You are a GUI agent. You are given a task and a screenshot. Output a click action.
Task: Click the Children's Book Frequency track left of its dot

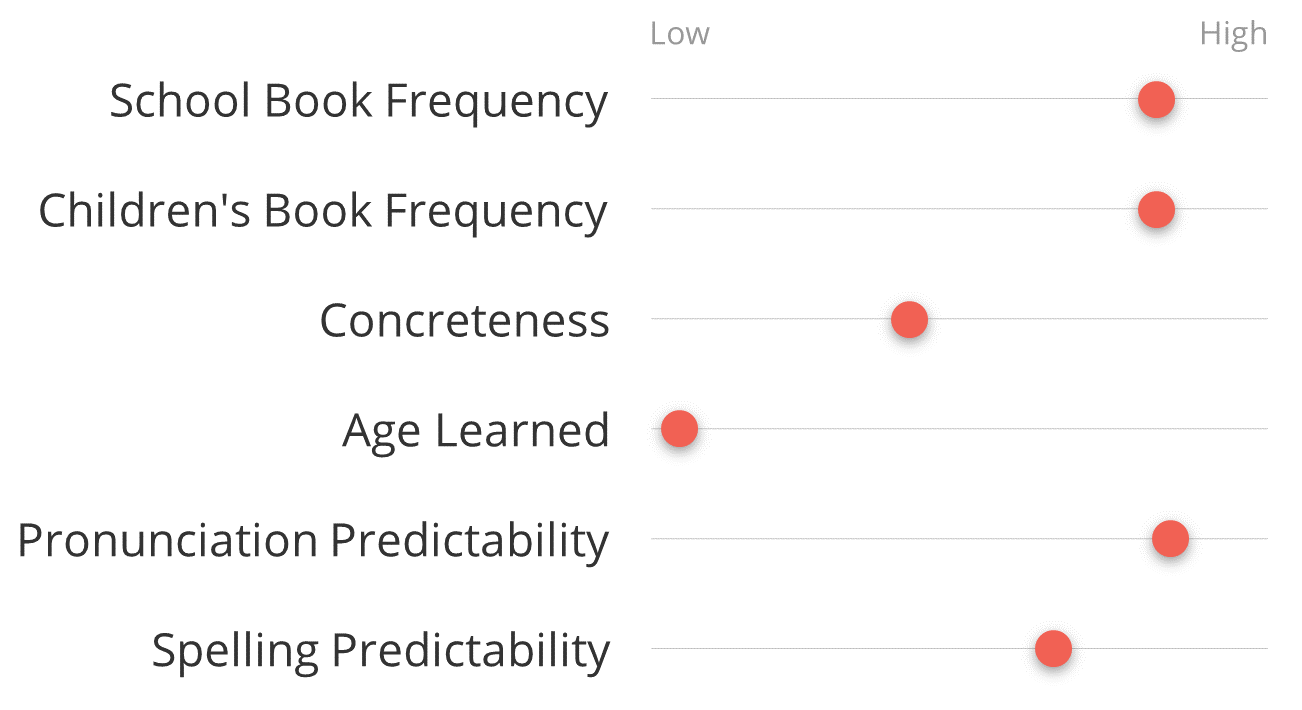894,209
